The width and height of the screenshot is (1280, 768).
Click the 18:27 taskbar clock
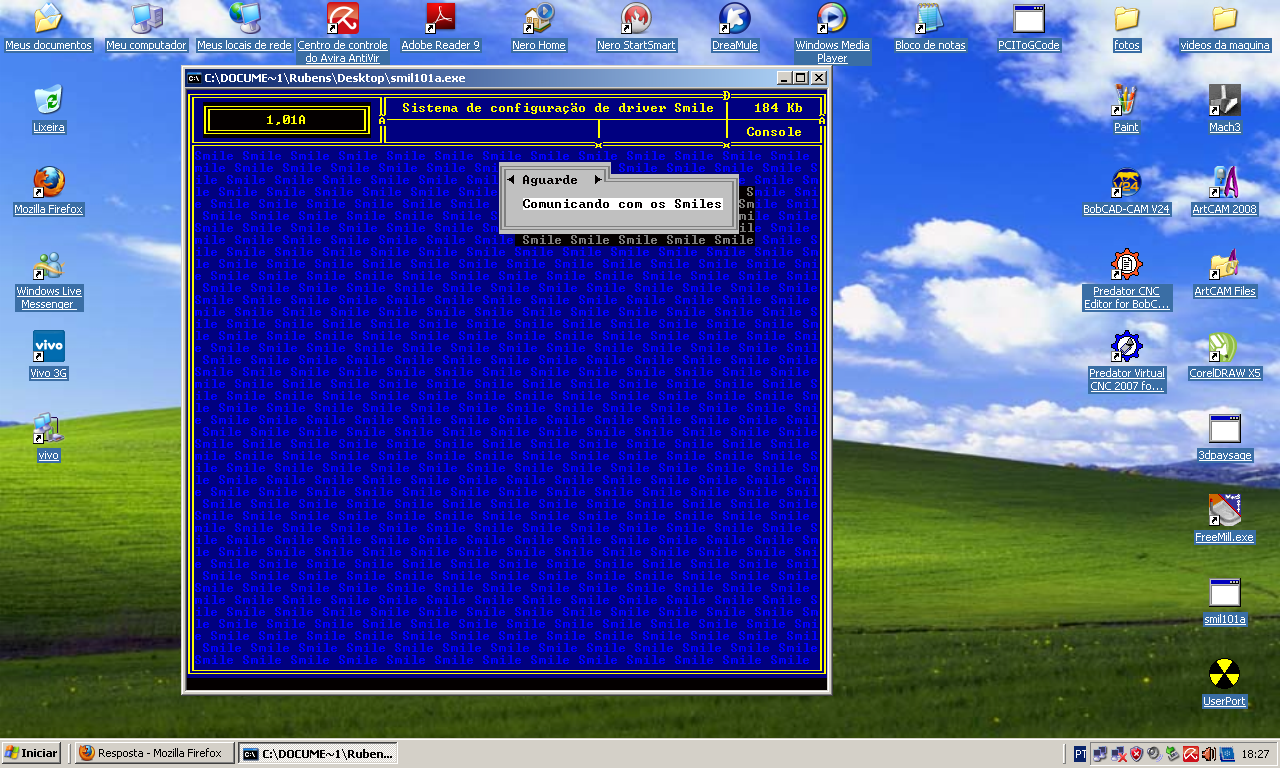coord(1257,754)
